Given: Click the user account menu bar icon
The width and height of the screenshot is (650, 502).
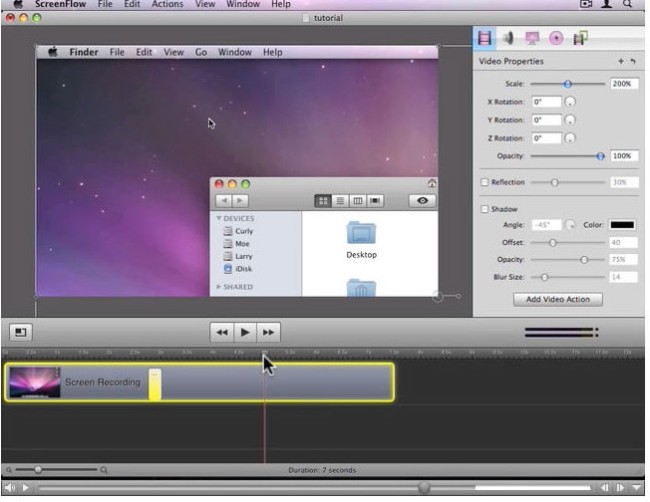Looking at the screenshot, I should (607, 4).
